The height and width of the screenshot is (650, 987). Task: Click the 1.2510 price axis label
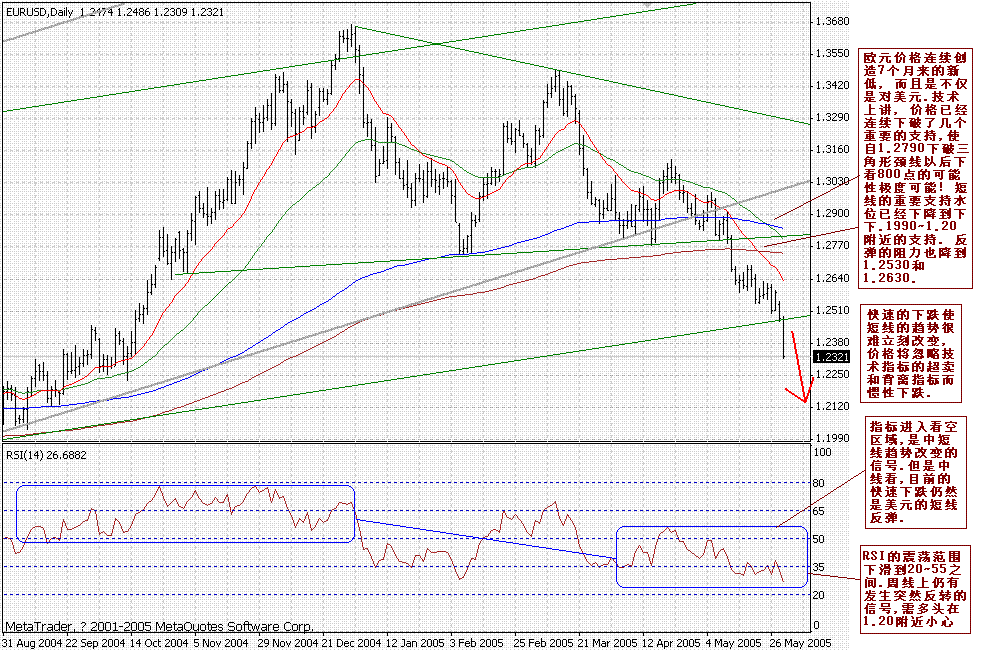(832, 310)
